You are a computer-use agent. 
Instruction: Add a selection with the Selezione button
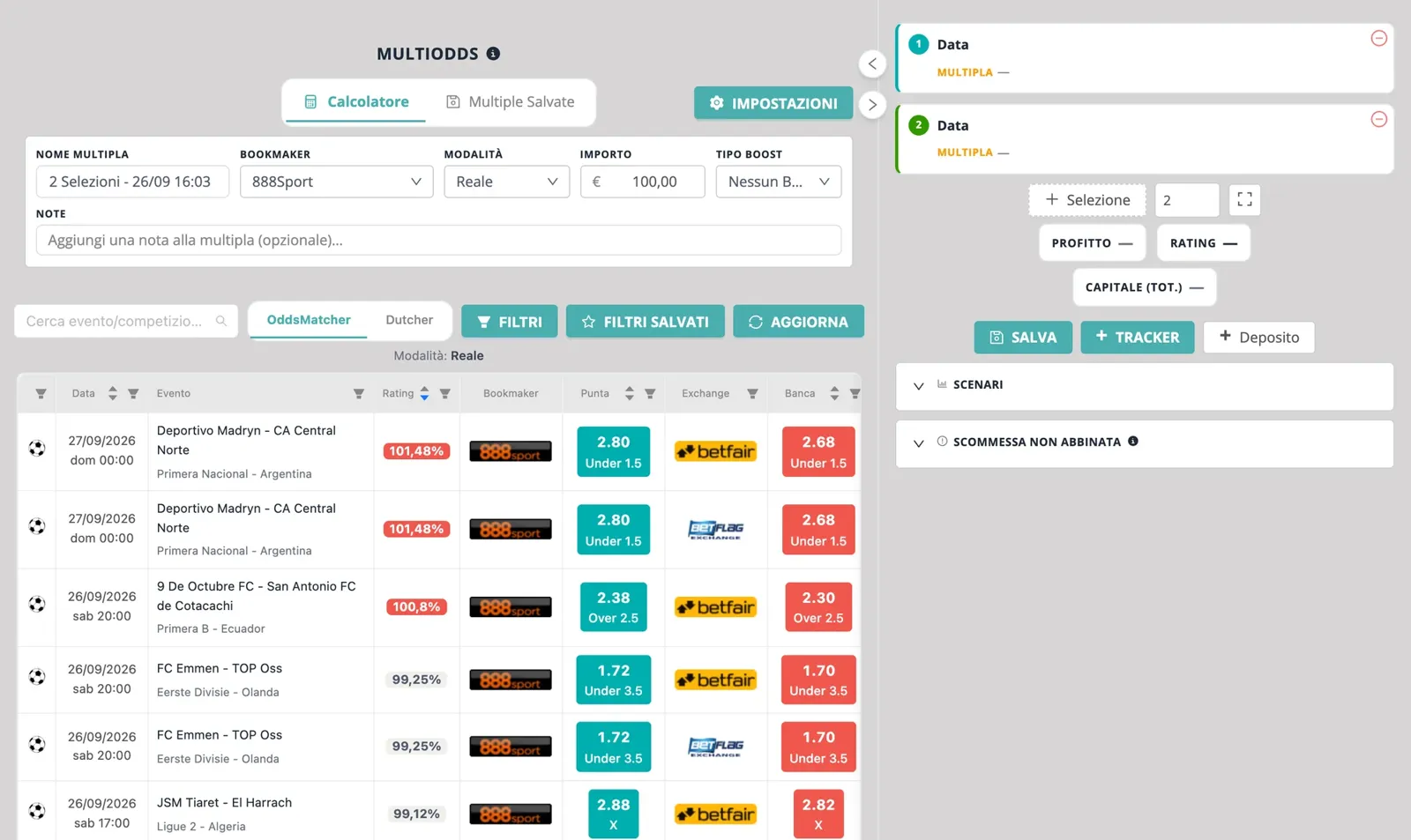(1087, 200)
